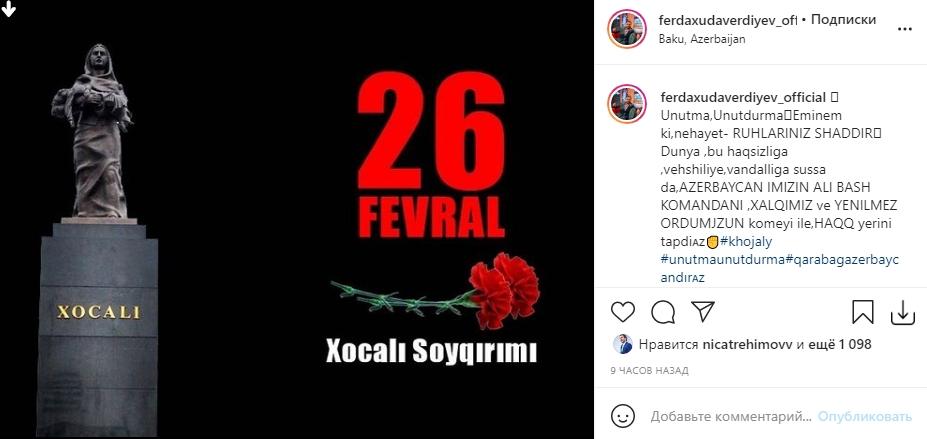Focus the Добавьте комментарий input field
The image size is (927, 439).
click(x=731, y=417)
